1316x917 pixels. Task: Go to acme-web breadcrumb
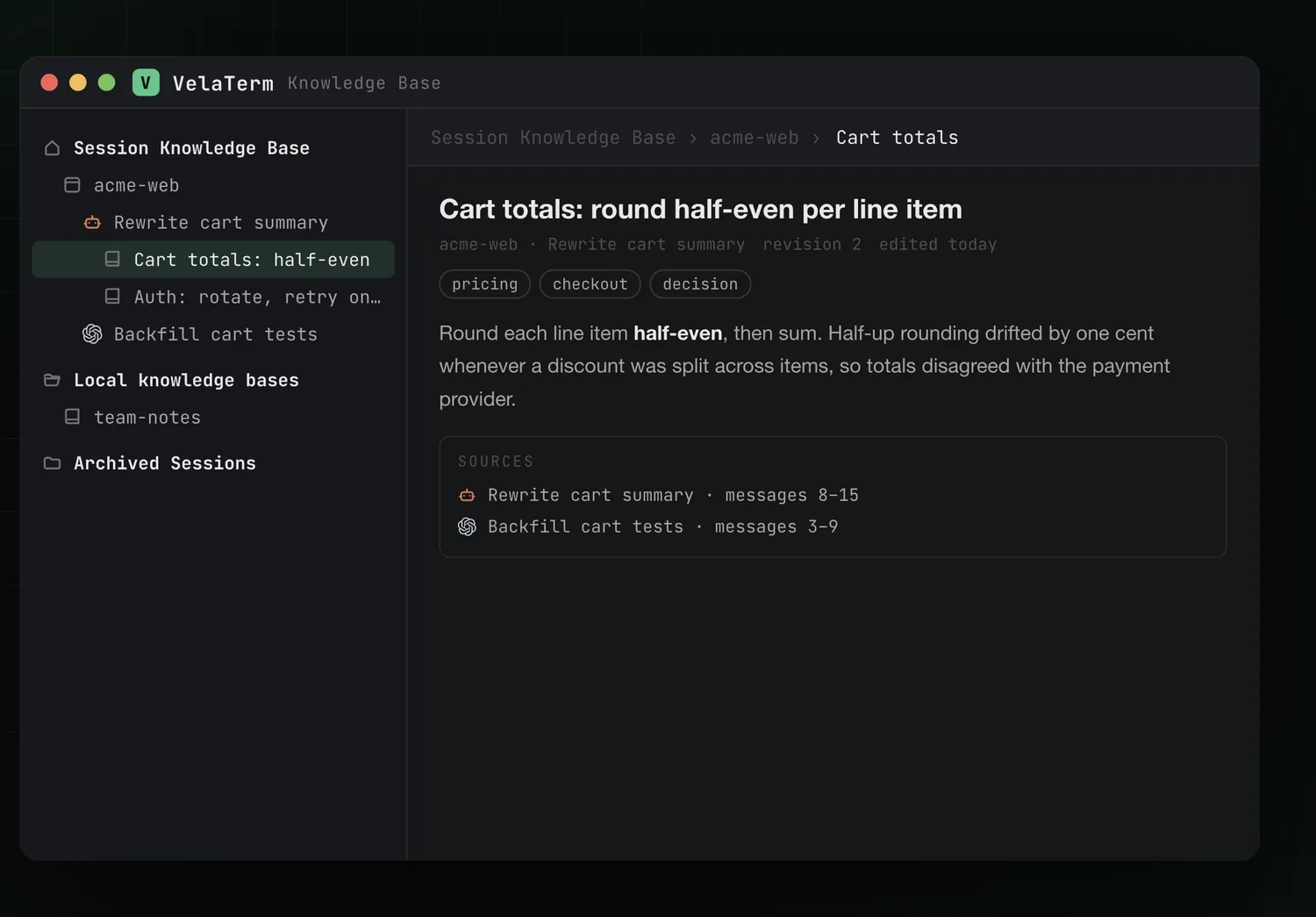[x=755, y=138]
